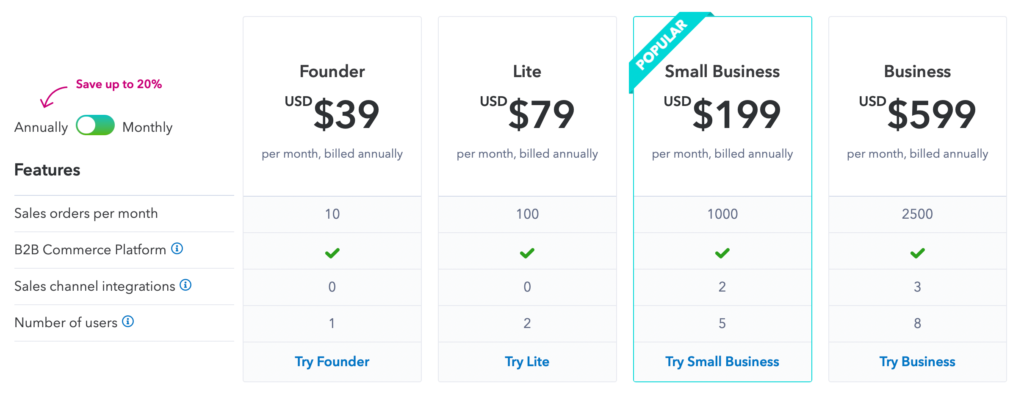Image resolution: width=1024 pixels, height=395 pixels.
Task: Click the Try Lite link
Action: pyautogui.click(x=527, y=362)
